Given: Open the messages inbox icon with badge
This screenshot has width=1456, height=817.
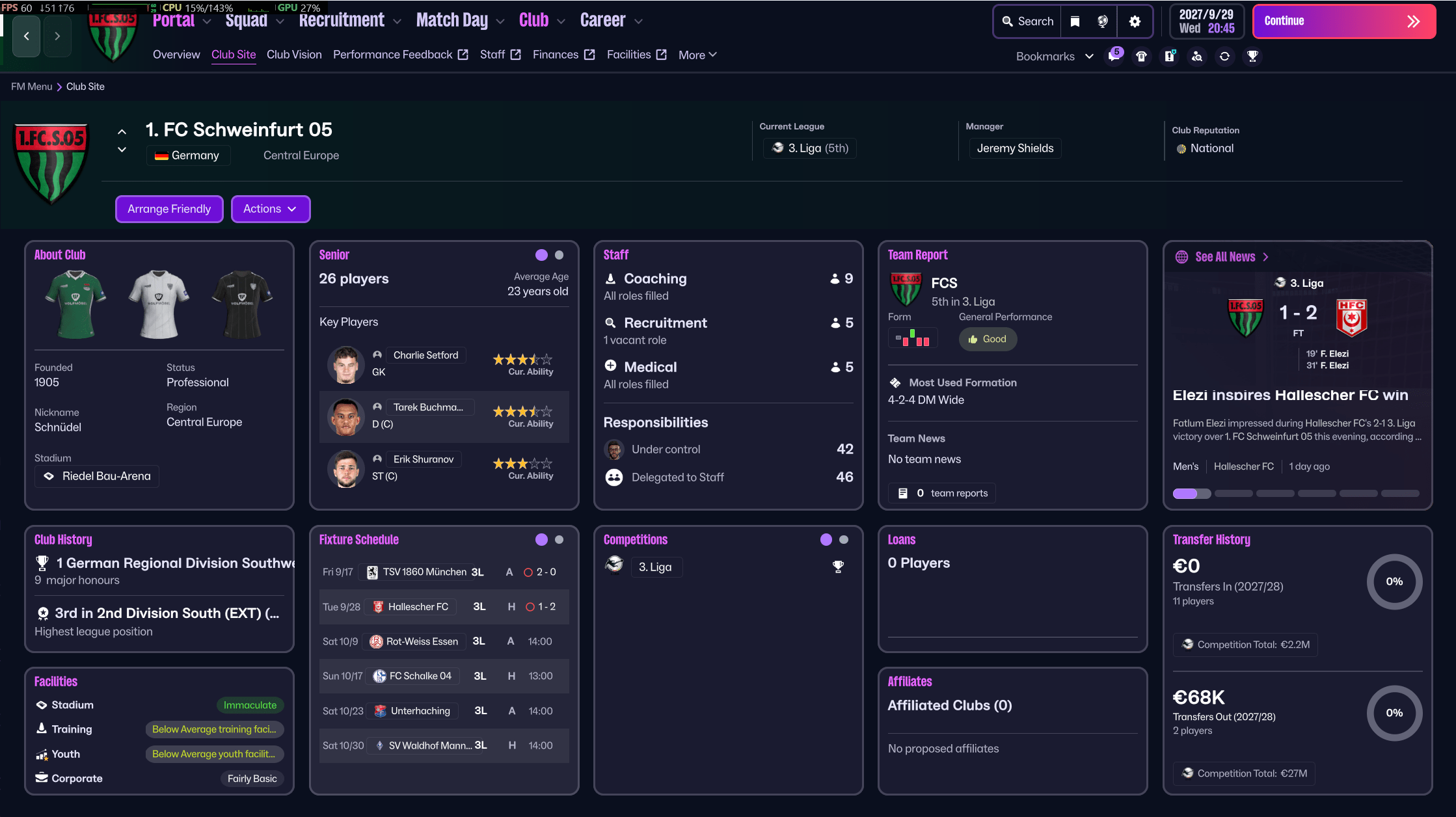Looking at the screenshot, I should (x=1114, y=57).
